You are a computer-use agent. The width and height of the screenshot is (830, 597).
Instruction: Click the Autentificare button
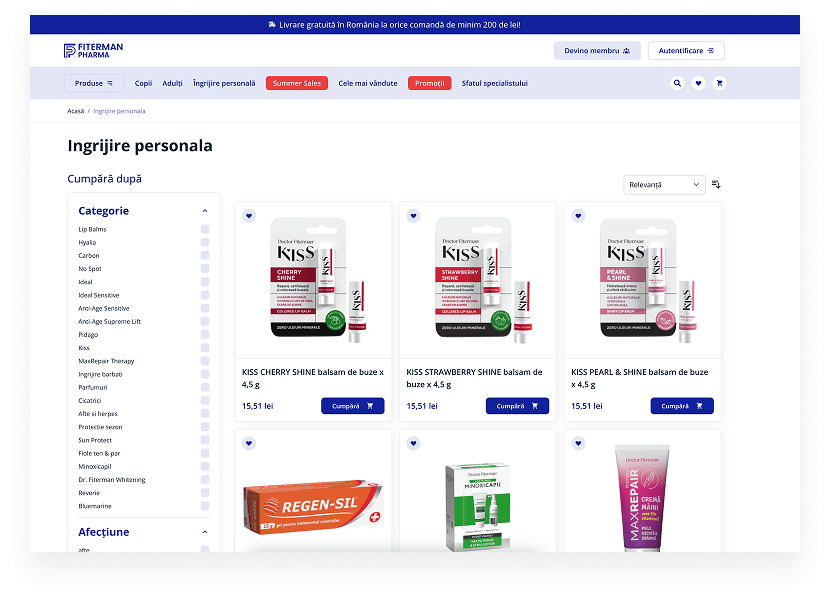pyautogui.click(x=686, y=51)
